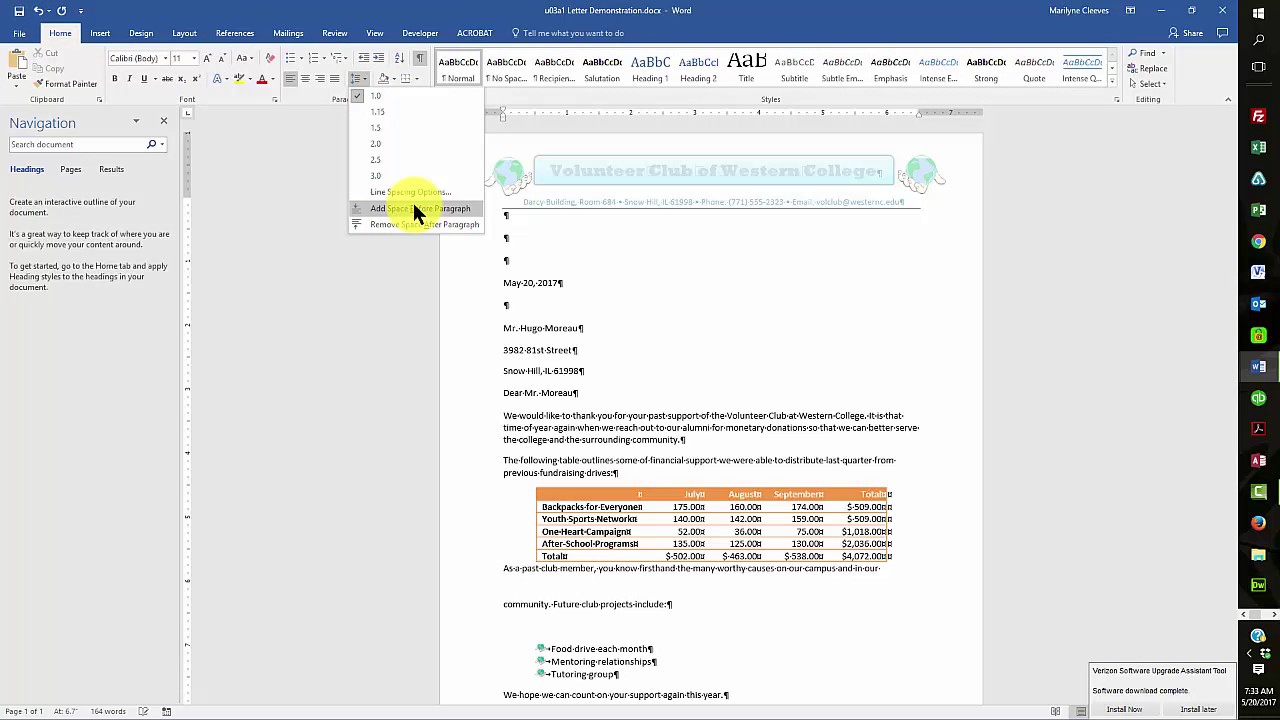This screenshot has width=1280, height=720.
Task: Click the Strikethrough abc icon
Action: click(x=167, y=79)
